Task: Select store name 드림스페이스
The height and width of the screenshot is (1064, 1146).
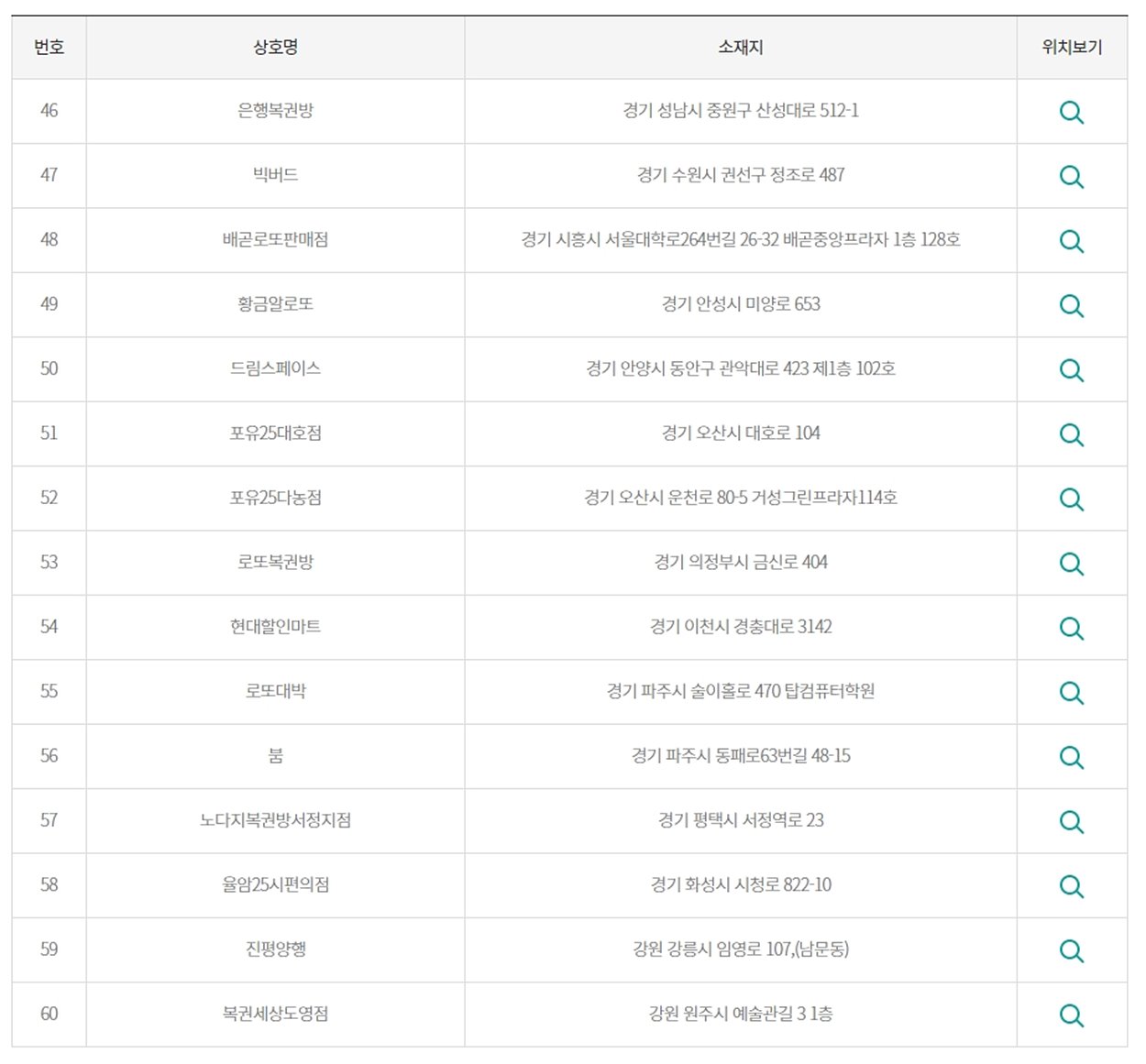Action: [275, 368]
